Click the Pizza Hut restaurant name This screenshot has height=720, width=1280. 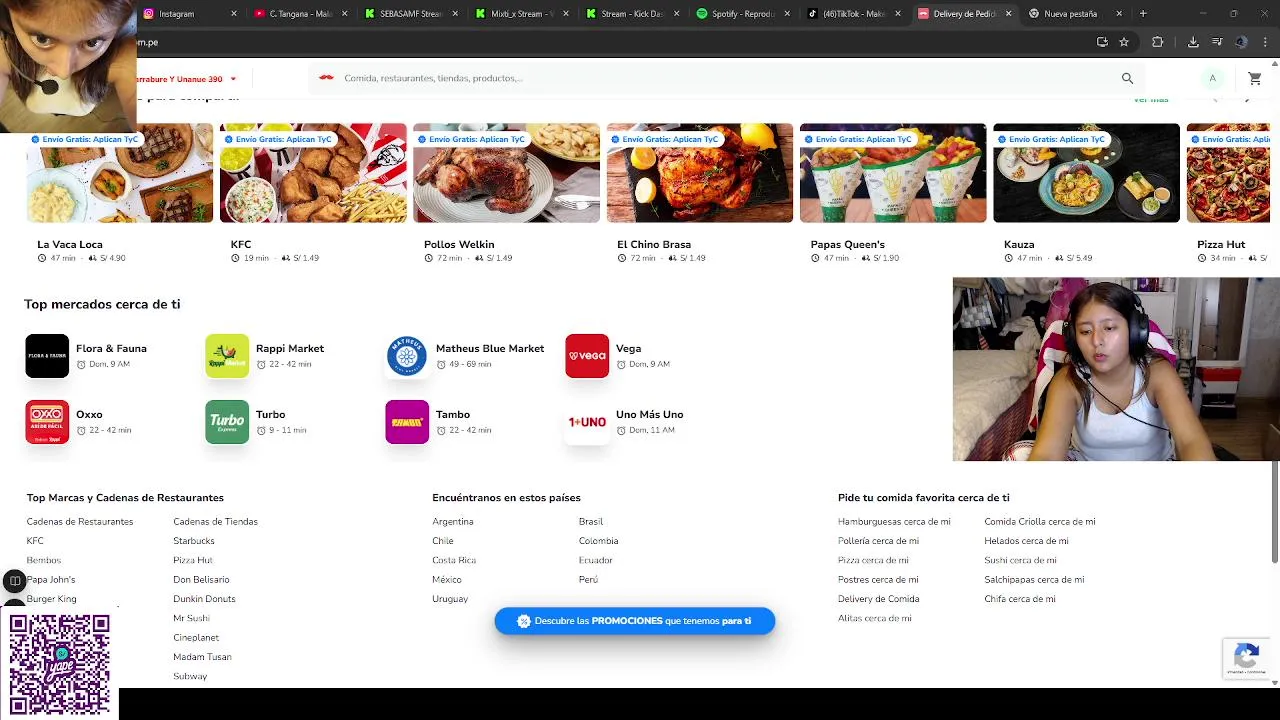(1221, 244)
